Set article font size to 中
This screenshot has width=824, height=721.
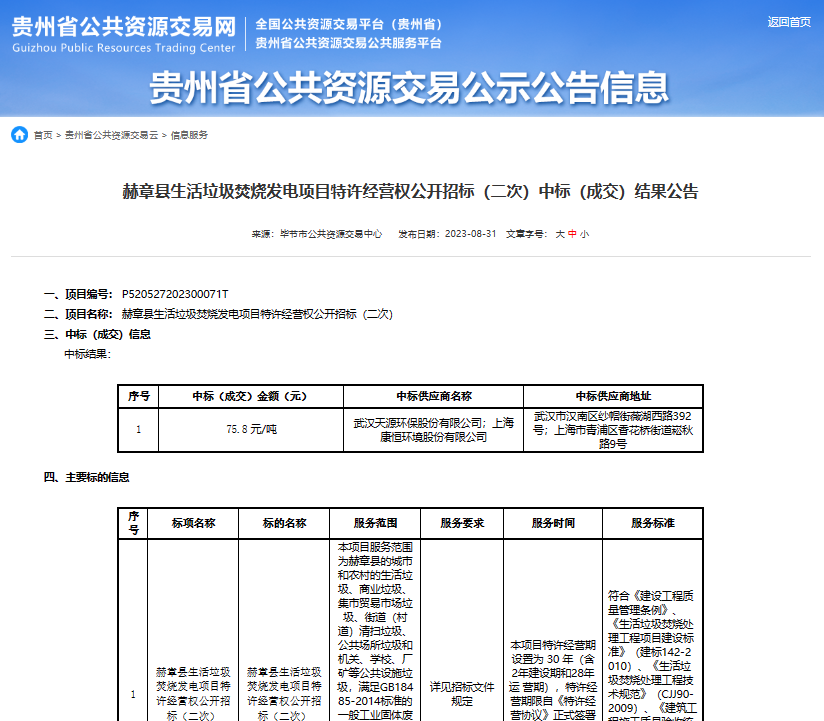tap(572, 234)
